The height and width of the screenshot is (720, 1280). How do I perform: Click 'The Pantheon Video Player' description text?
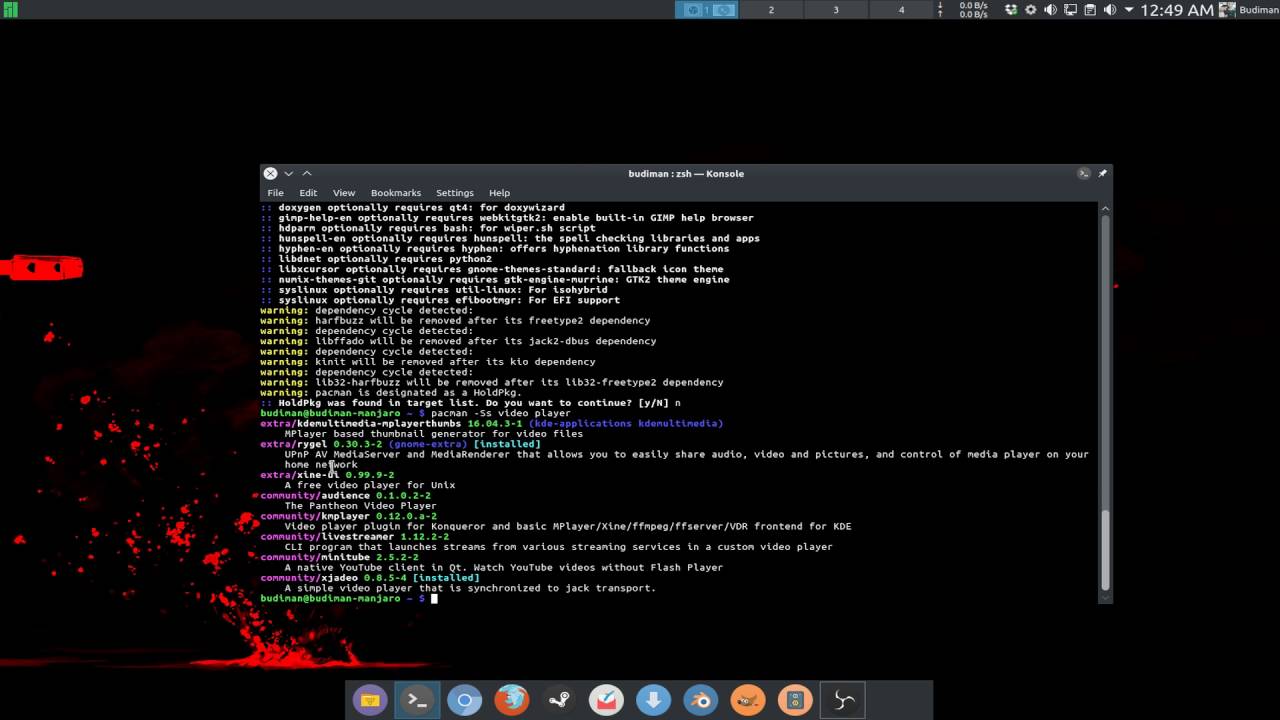360,506
